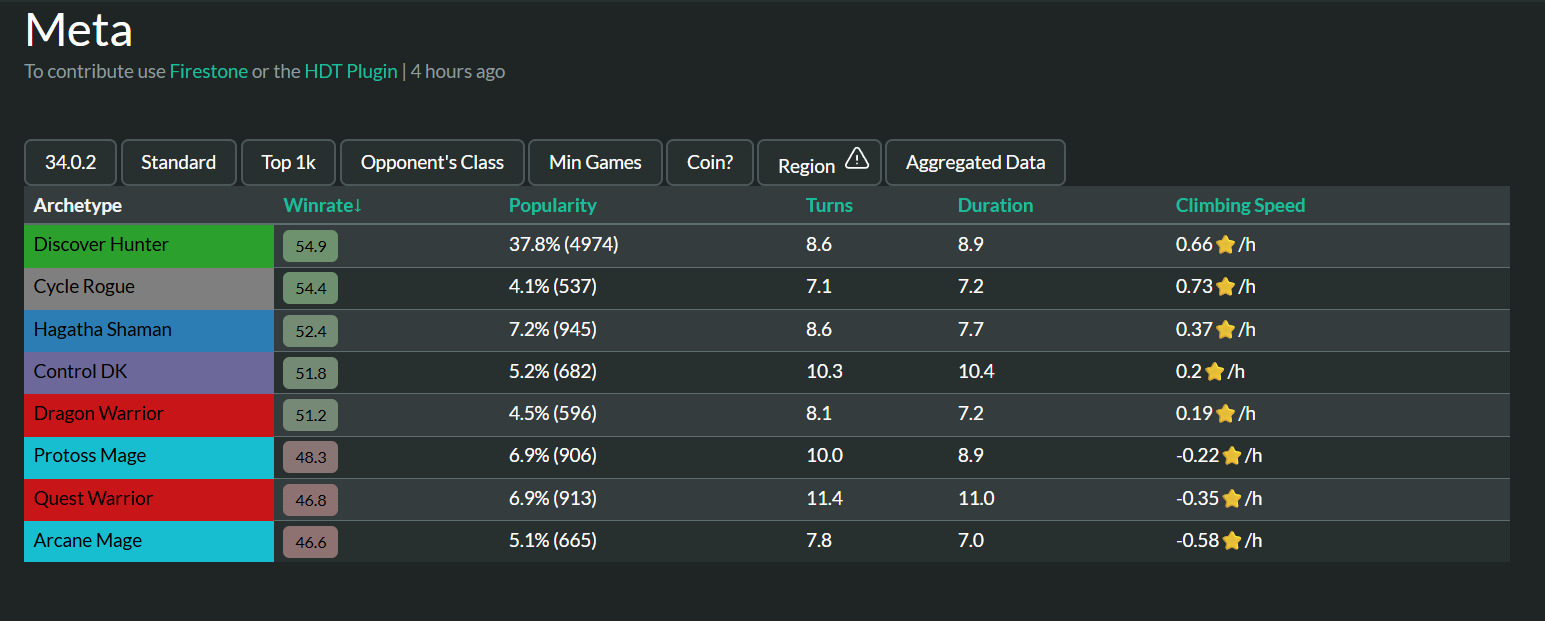Click the star icon in Cycle Rogue row

click(x=1225, y=287)
